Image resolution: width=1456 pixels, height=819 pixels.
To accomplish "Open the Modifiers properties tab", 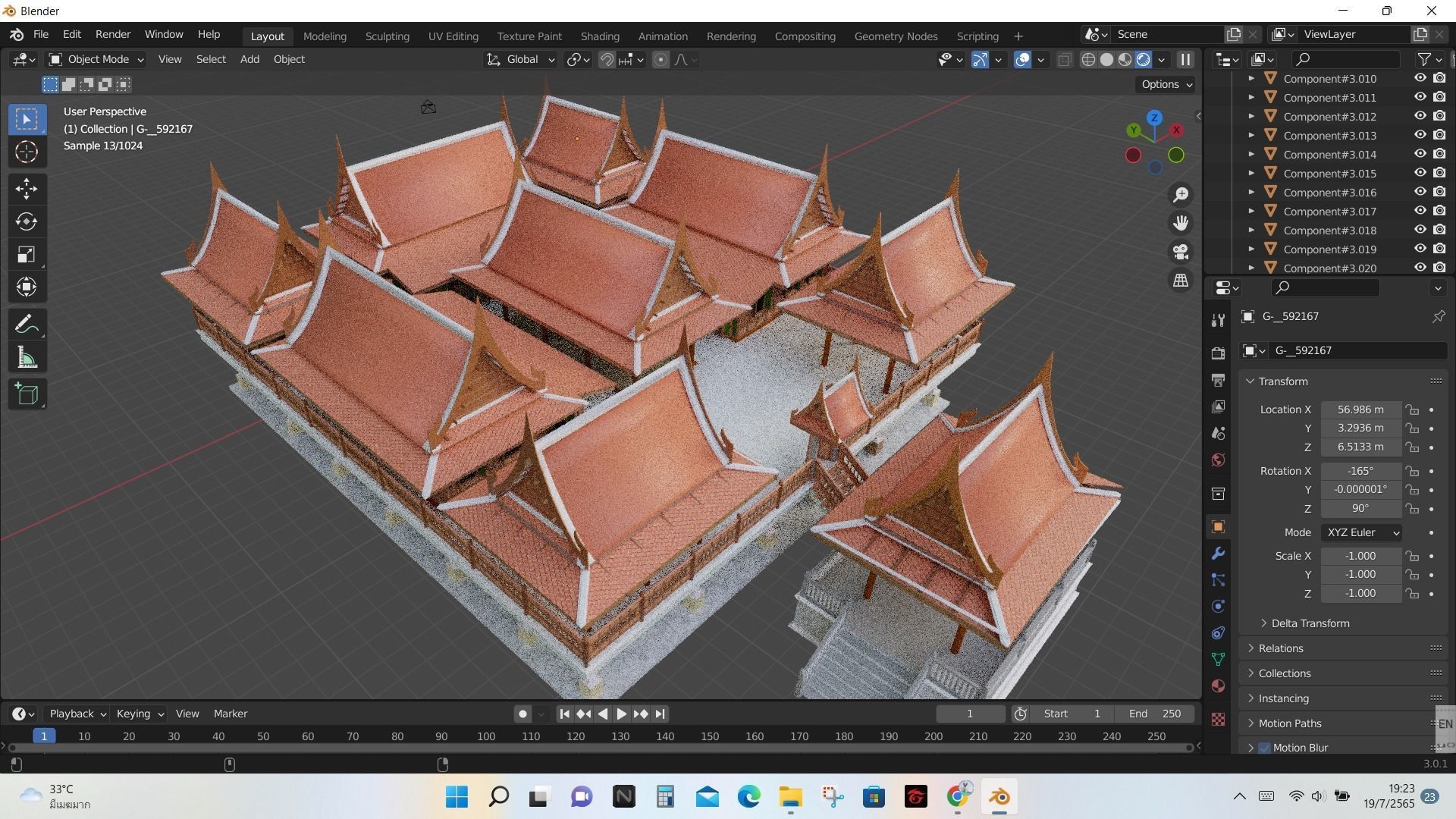I will click(1218, 554).
